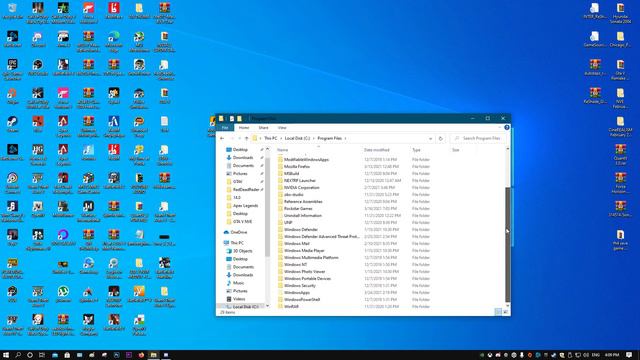
Task: Select the Windows Media Player folder
Action: click(x=304, y=251)
